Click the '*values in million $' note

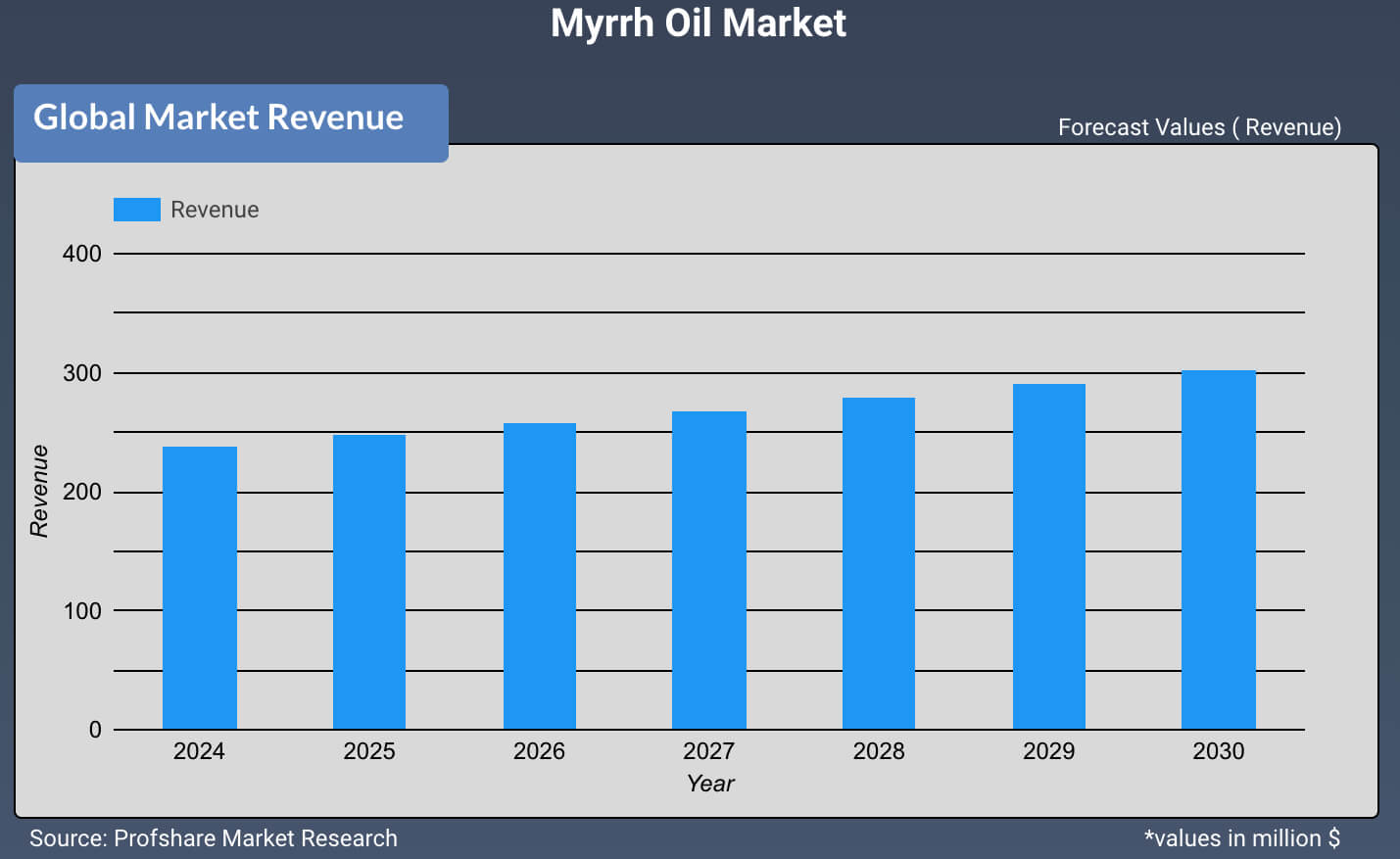(x=1242, y=838)
